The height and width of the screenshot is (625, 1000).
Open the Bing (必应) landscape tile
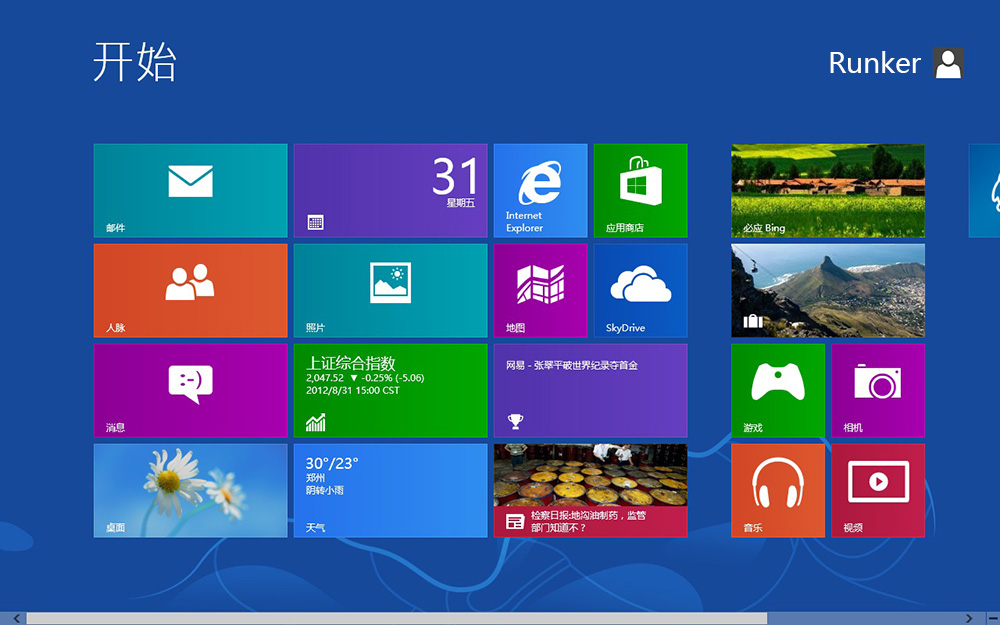point(827,190)
